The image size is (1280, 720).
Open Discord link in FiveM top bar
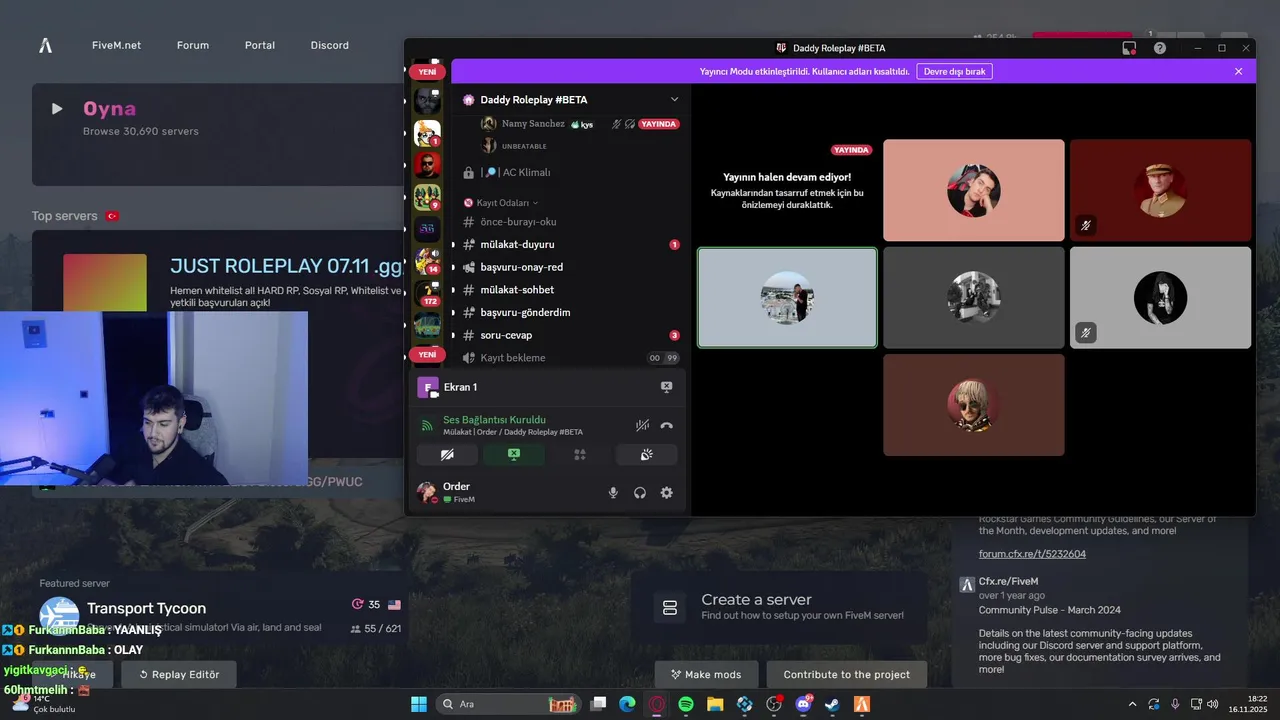(330, 45)
